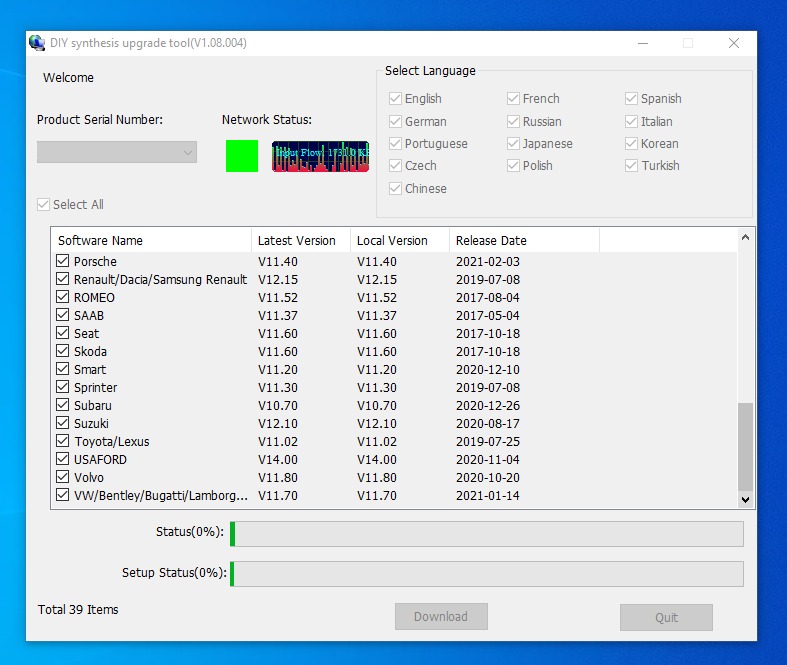
Task: Click the app globe icon in title bar
Action: pos(37,43)
